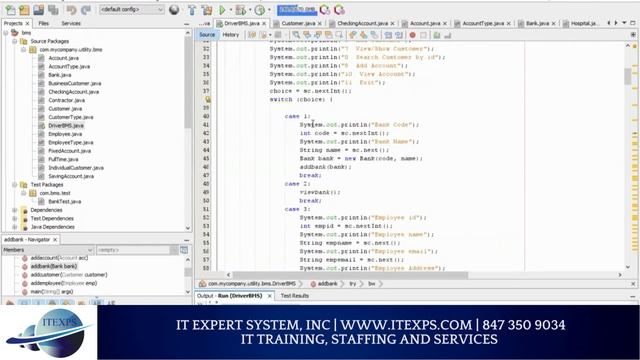640x360 pixels.
Task: Select Contractor.java in project tree
Action: tap(67, 100)
